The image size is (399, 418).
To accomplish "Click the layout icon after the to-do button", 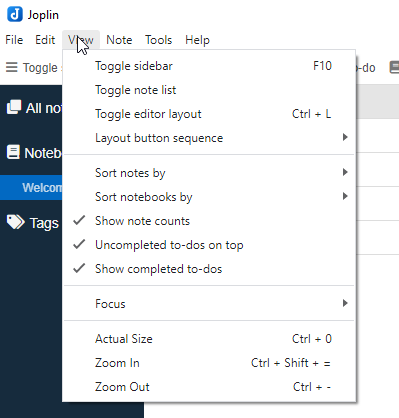I will pyautogui.click(x=394, y=67).
